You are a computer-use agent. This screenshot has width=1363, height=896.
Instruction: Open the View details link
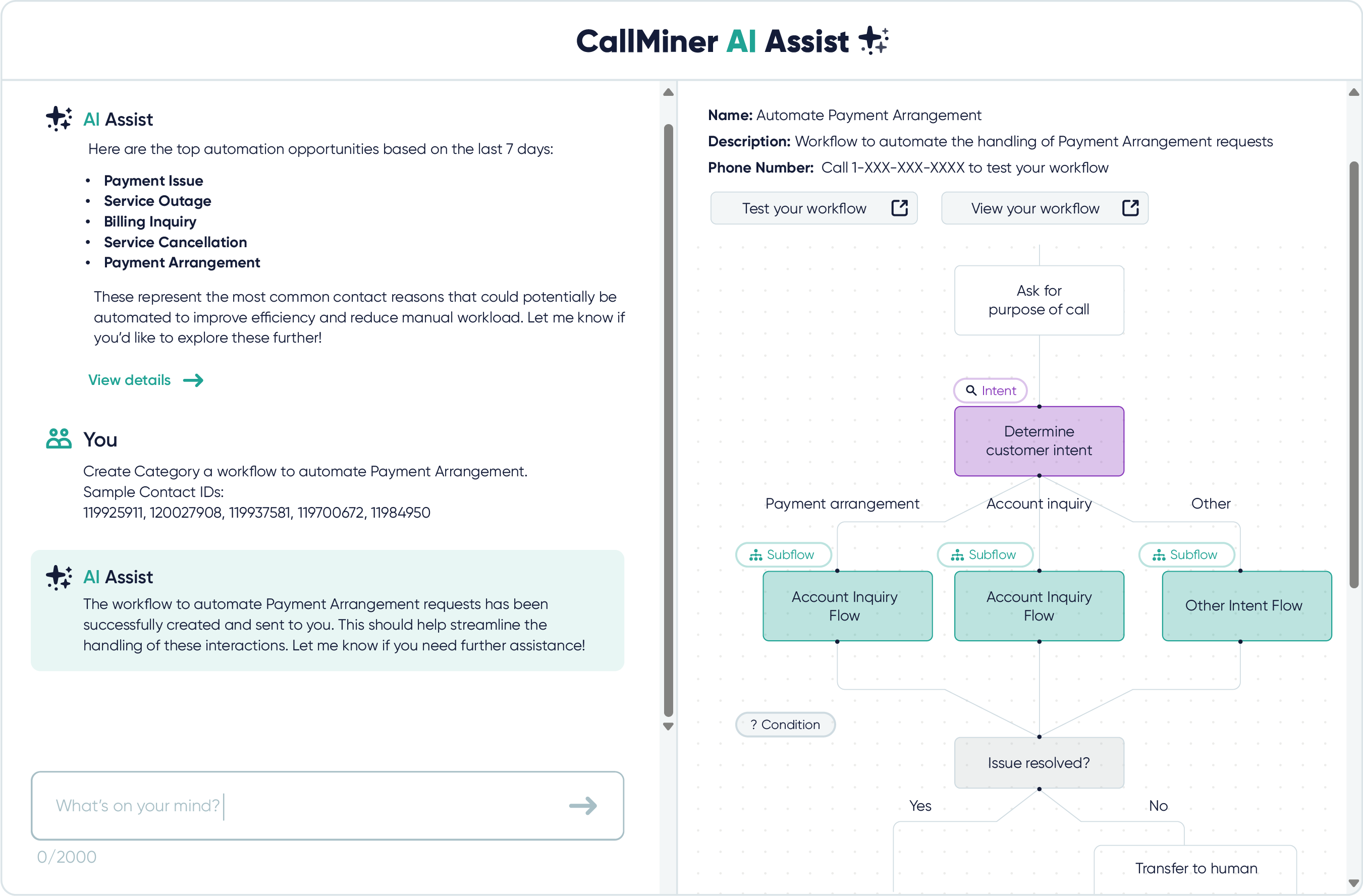(129, 379)
